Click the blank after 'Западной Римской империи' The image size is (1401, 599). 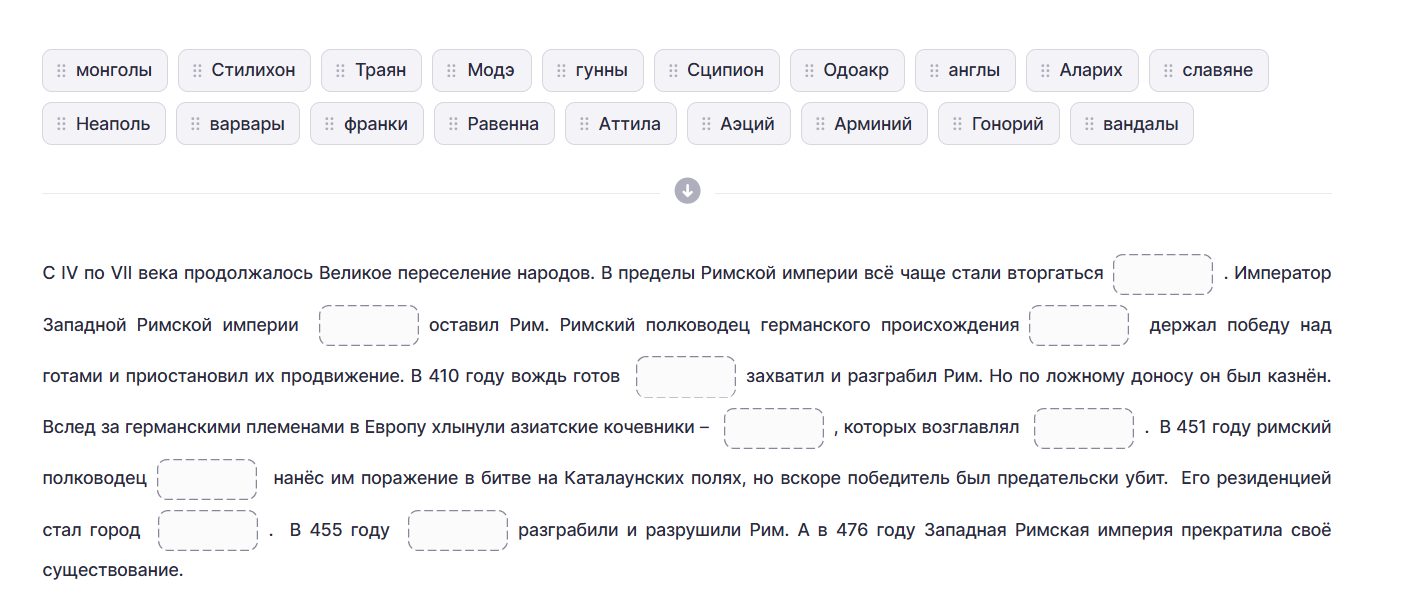tap(369, 325)
